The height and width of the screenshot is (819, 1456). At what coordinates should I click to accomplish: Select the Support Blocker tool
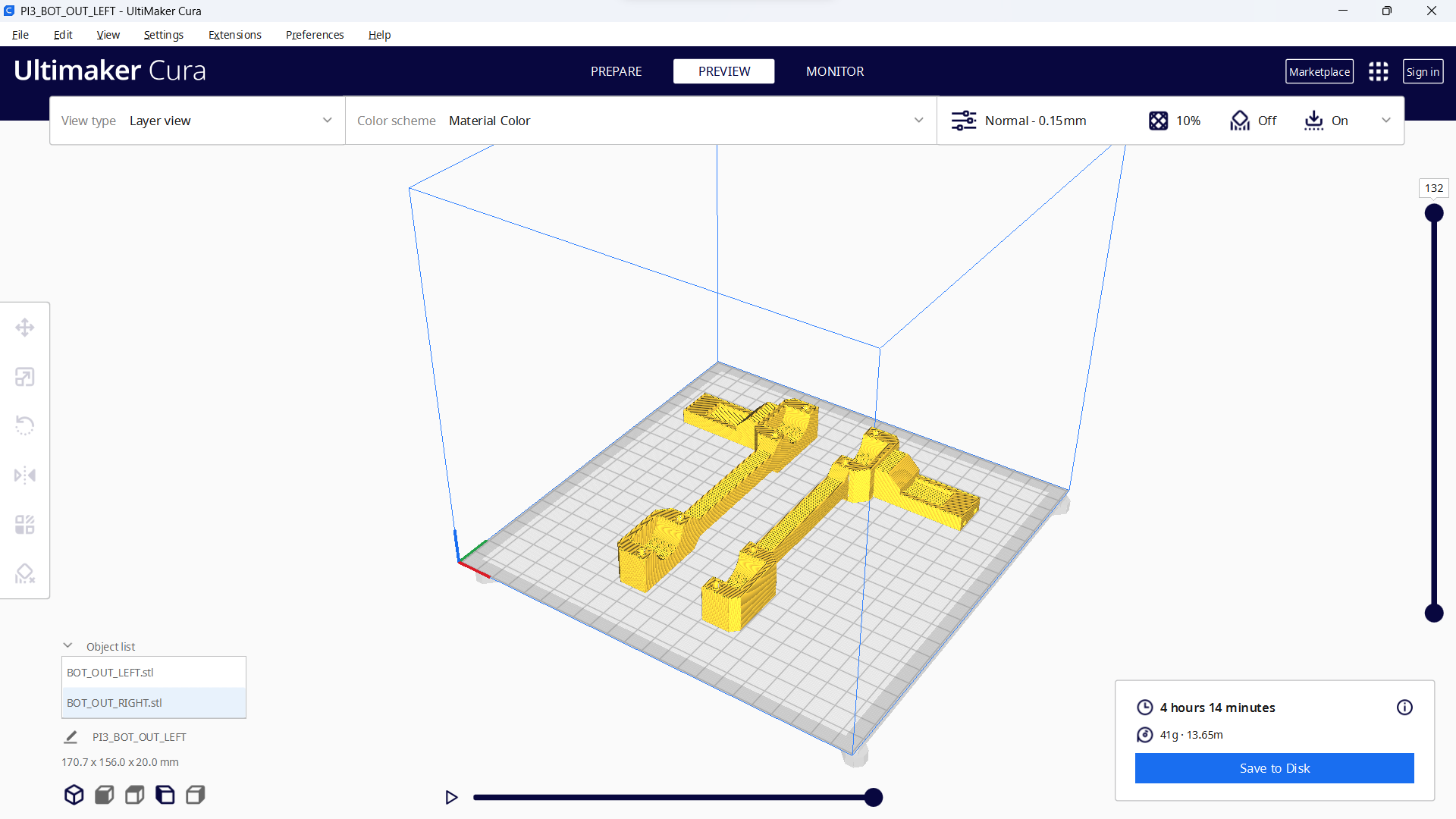click(25, 574)
